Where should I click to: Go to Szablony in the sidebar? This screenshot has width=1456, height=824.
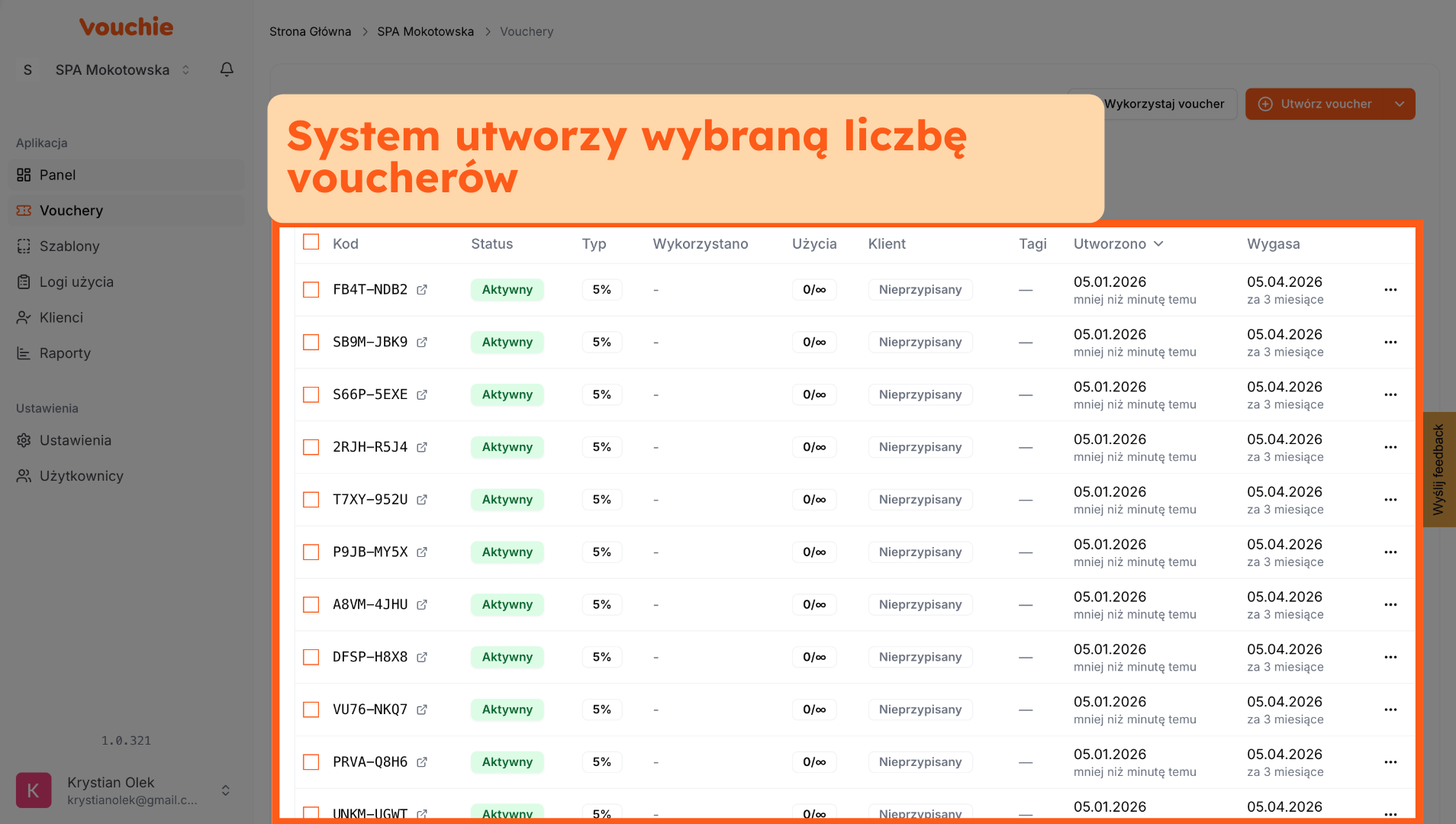click(69, 246)
